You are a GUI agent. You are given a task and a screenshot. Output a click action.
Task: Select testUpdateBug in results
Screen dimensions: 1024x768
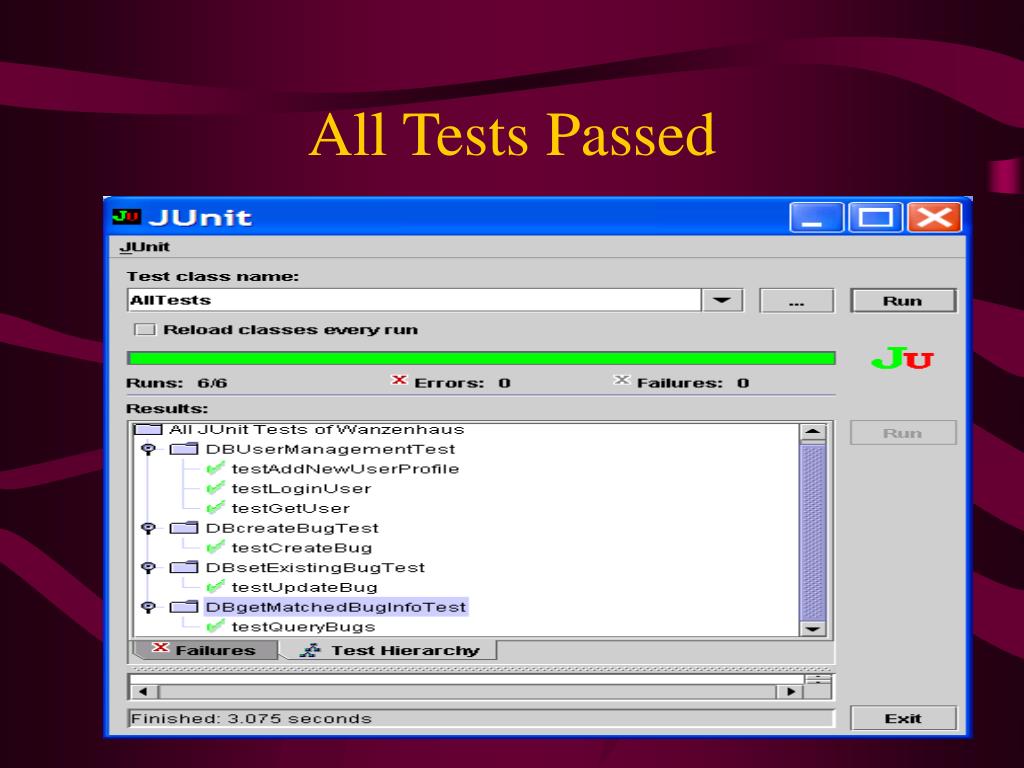coord(304,586)
